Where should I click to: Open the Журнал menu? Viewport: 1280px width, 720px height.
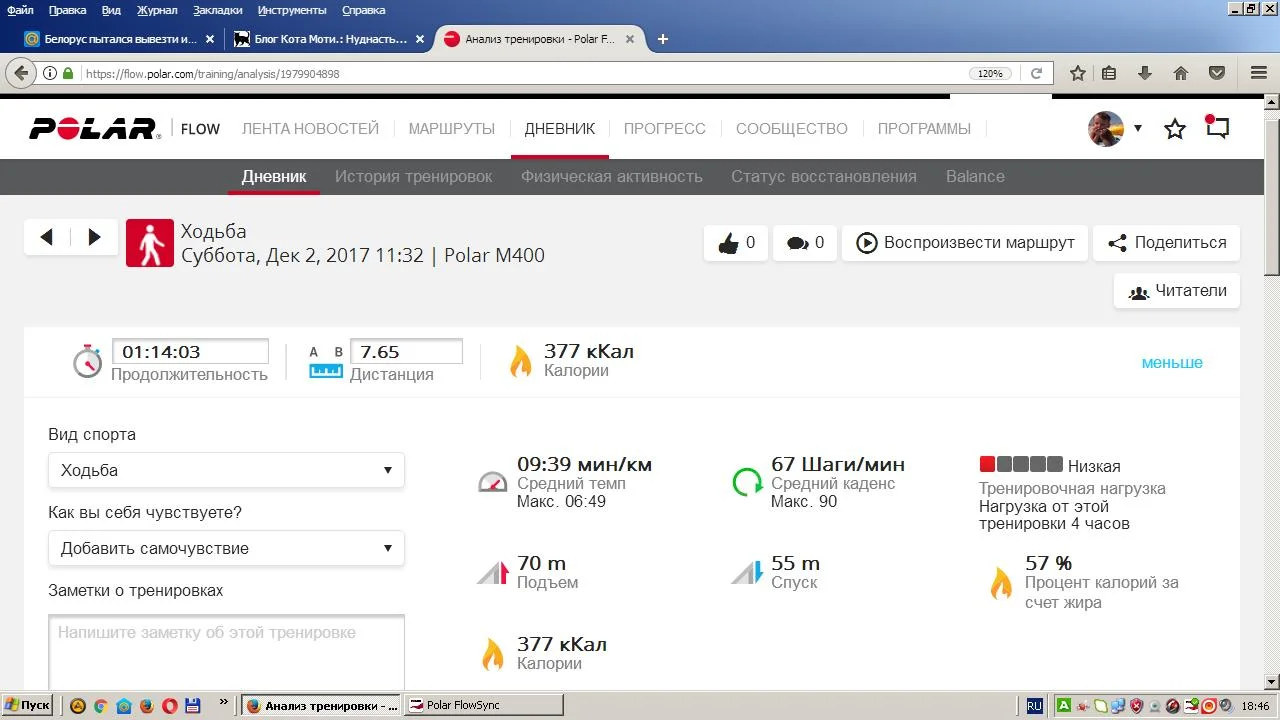tap(155, 10)
